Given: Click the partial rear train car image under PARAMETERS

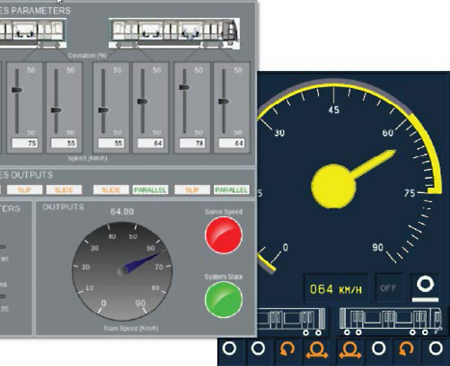Looking at the screenshot, I should coord(33,33).
